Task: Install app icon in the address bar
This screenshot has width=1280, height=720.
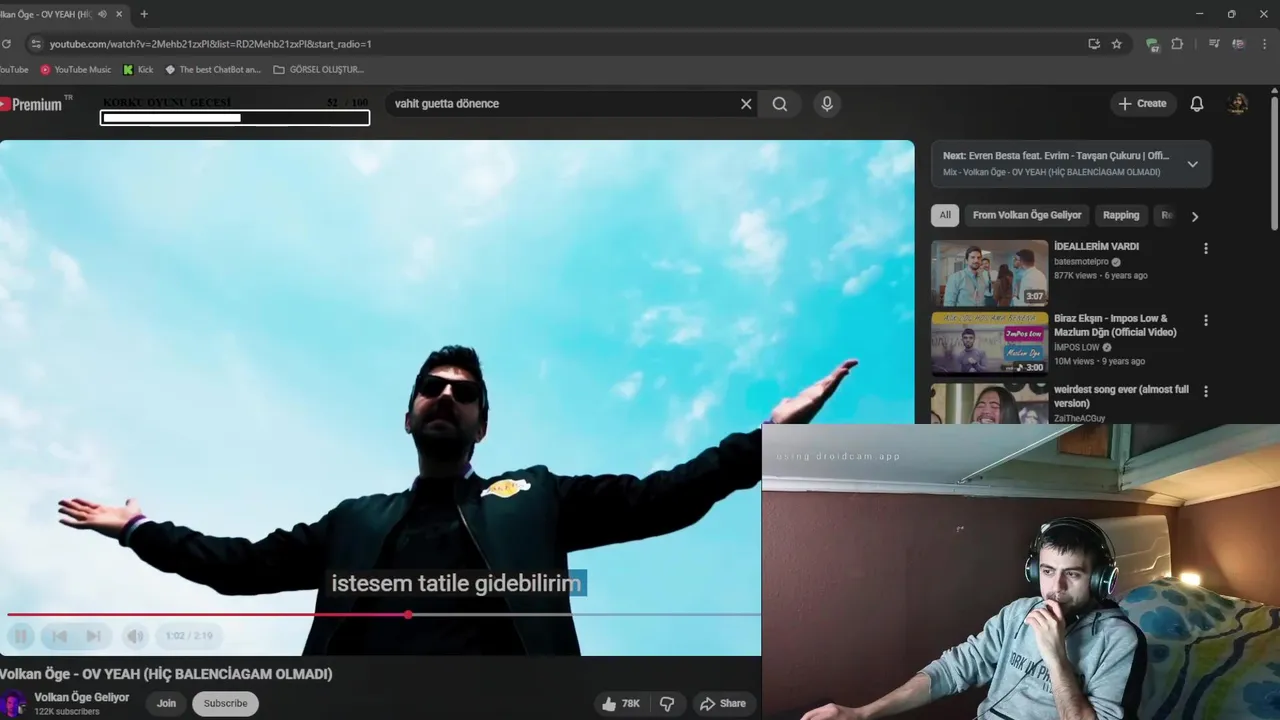Action: point(1094,44)
